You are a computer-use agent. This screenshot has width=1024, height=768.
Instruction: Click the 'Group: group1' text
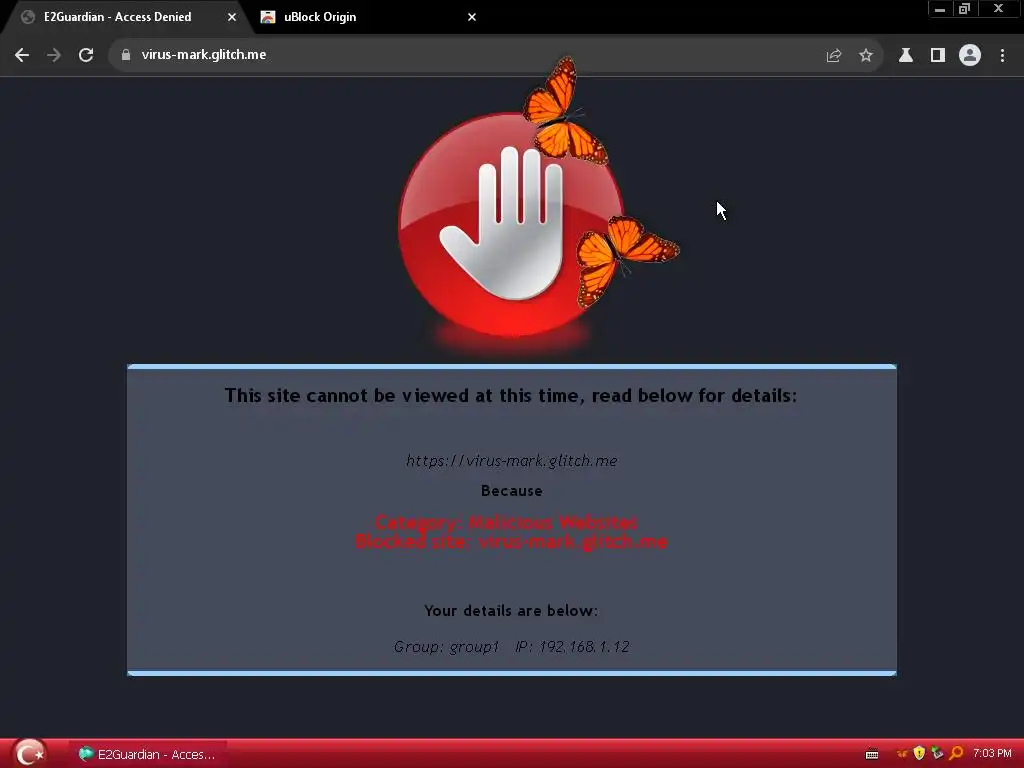[x=447, y=647]
